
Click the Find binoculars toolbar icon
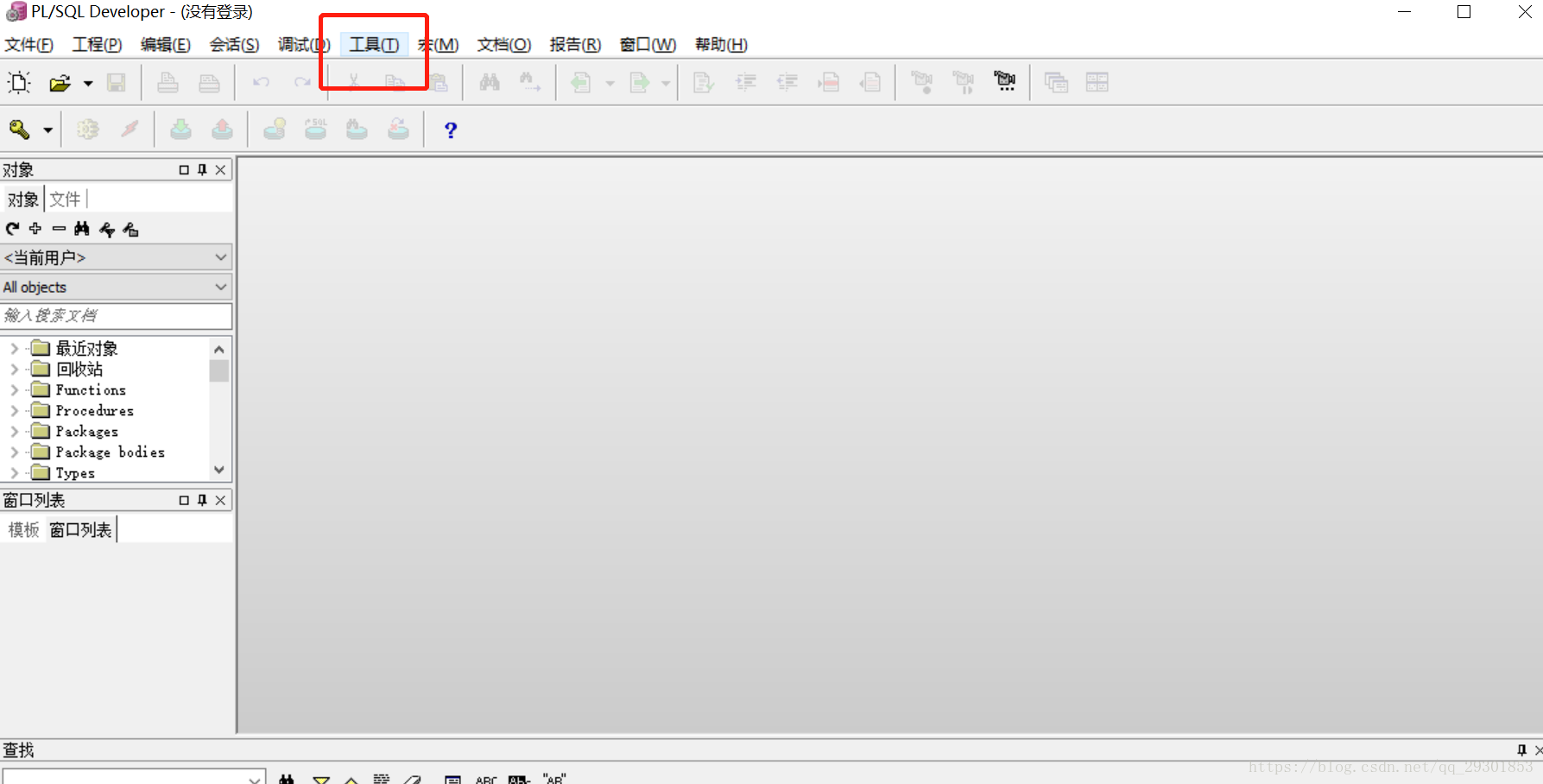pos(490,82)
